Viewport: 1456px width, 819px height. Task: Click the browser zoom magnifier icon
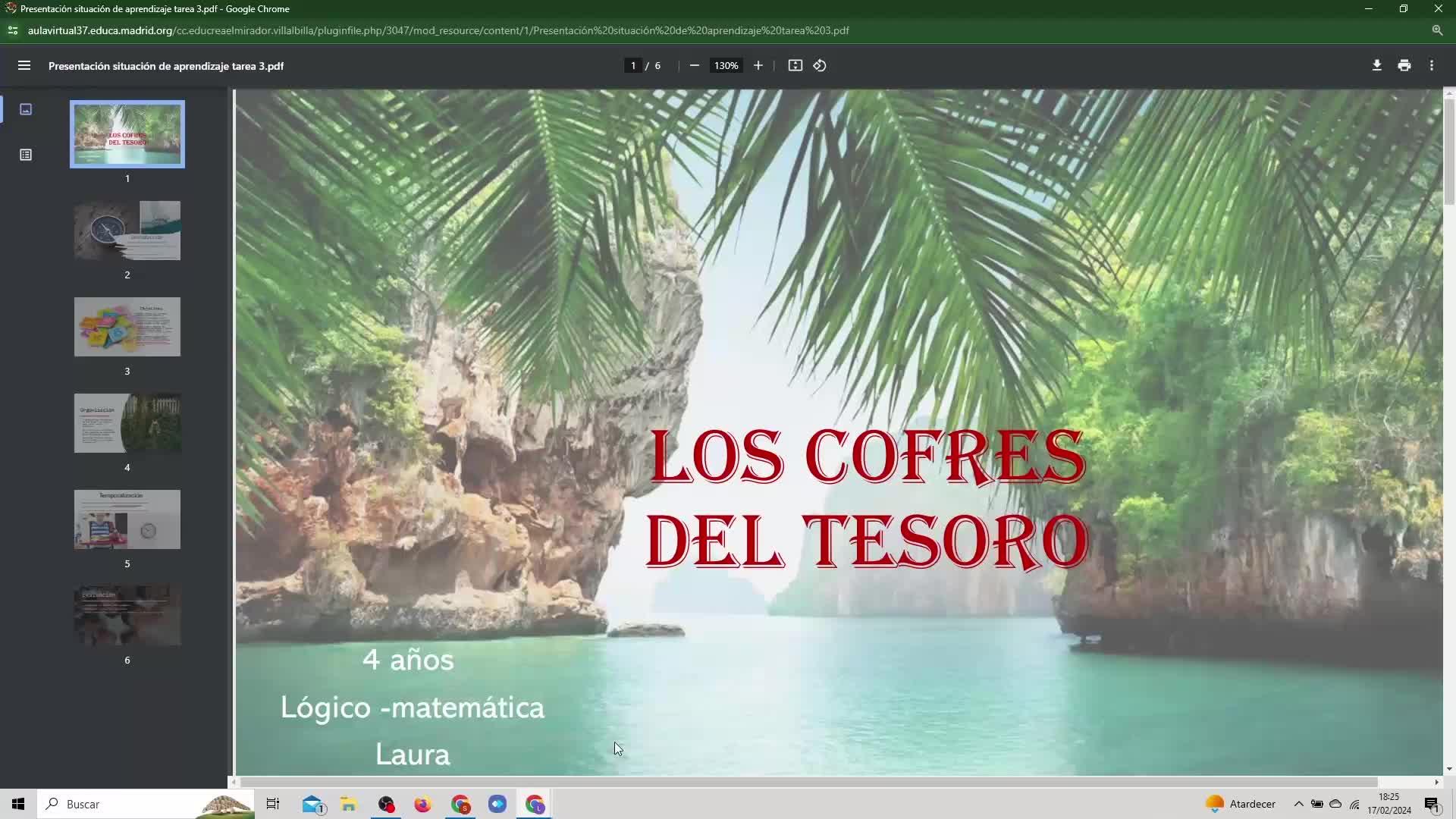point(1436,30)
